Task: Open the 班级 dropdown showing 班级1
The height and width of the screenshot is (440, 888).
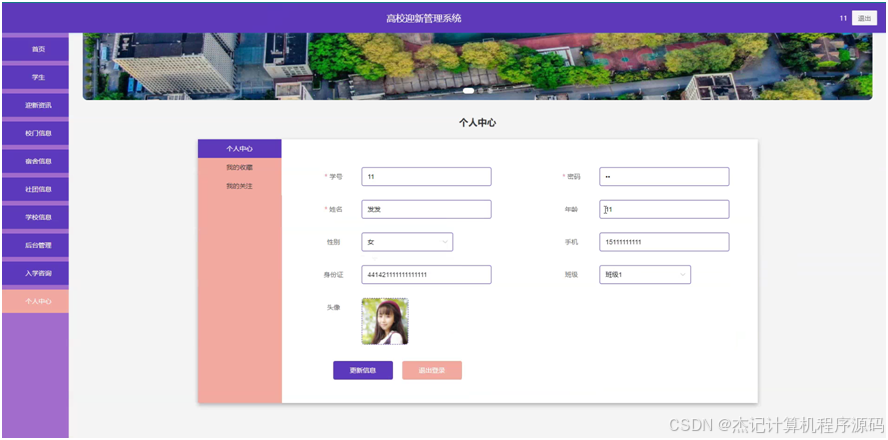Action: click(x=645, y=275)
